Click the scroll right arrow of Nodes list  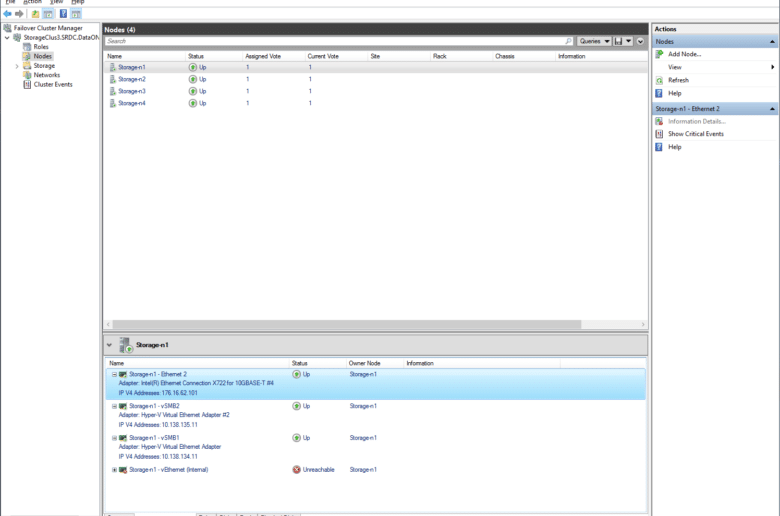pyautogui.click(x=643, y=324)
